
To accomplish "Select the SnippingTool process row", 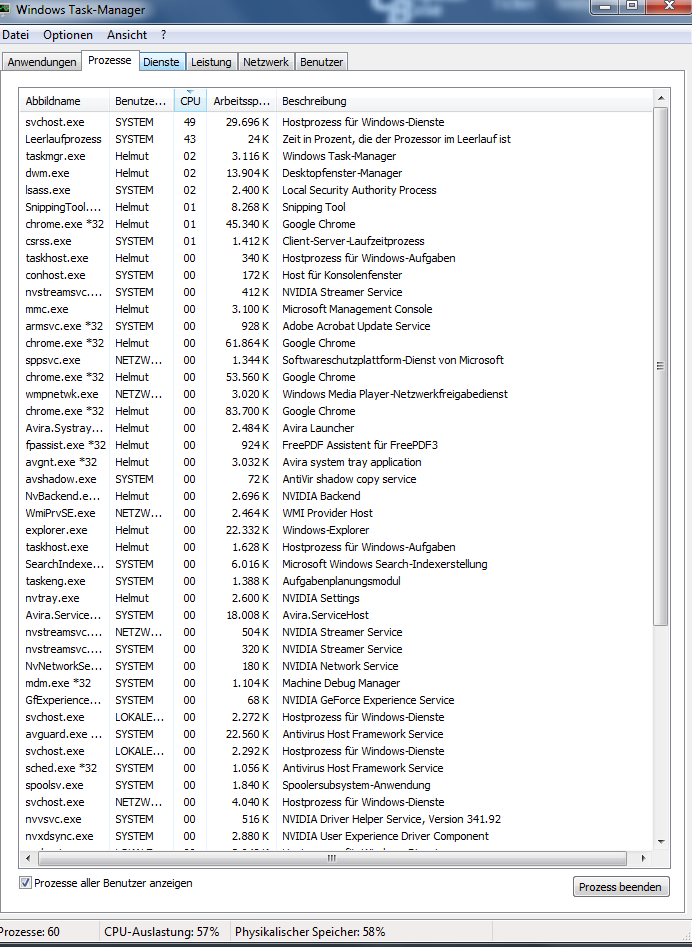I will click(336, 207).
